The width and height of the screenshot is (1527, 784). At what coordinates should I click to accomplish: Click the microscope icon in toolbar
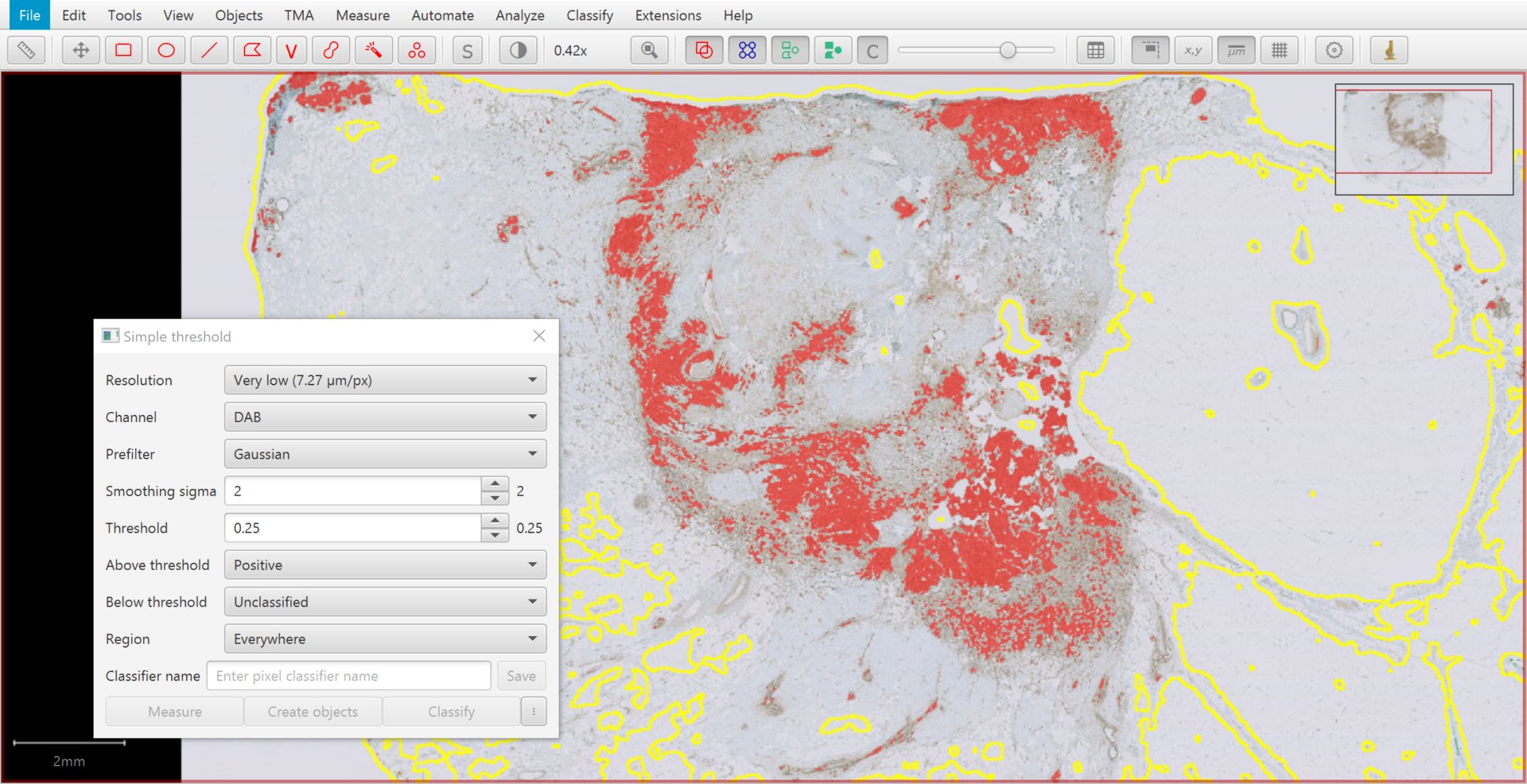tap(1389, 50)
